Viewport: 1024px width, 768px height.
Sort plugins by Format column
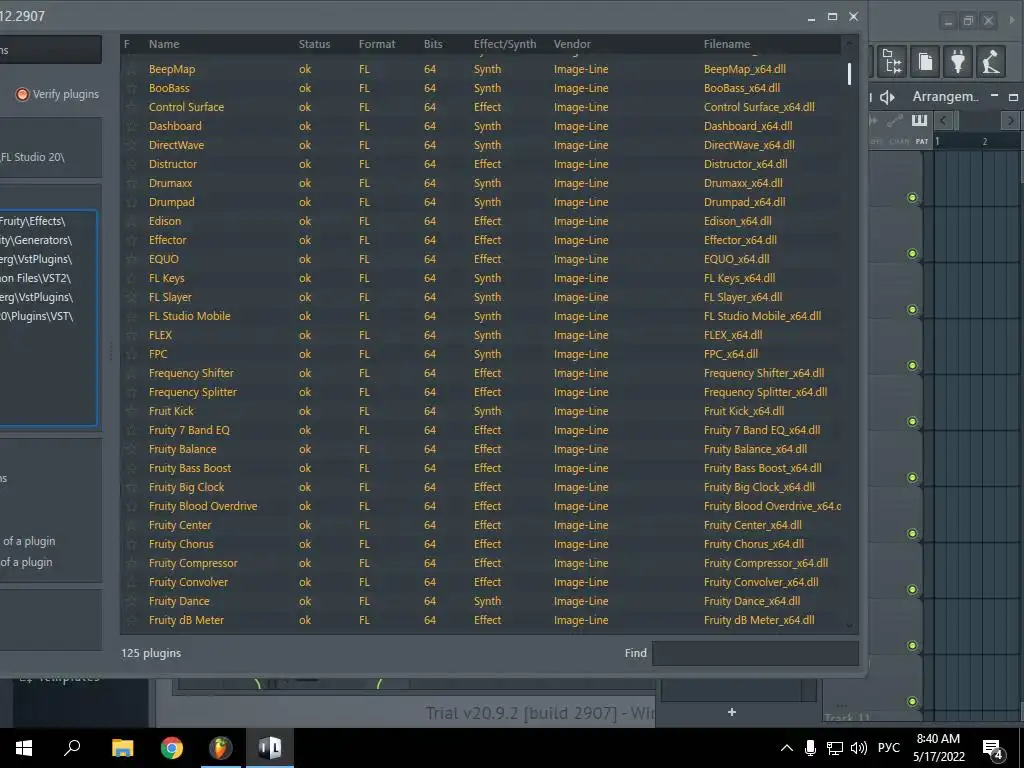click(x=377, y=44)
